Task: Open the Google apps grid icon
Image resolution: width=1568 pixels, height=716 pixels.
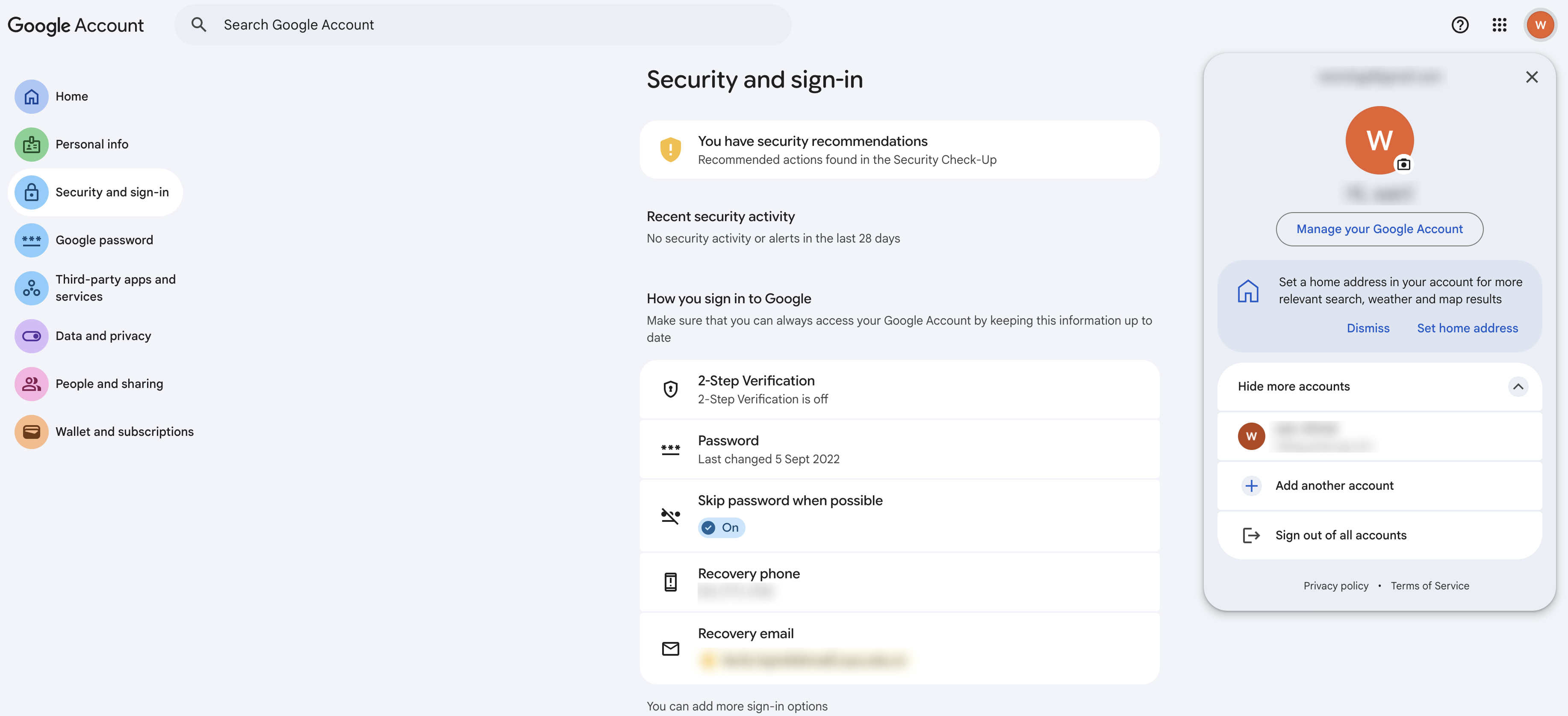Action: tap(1499, 25)
